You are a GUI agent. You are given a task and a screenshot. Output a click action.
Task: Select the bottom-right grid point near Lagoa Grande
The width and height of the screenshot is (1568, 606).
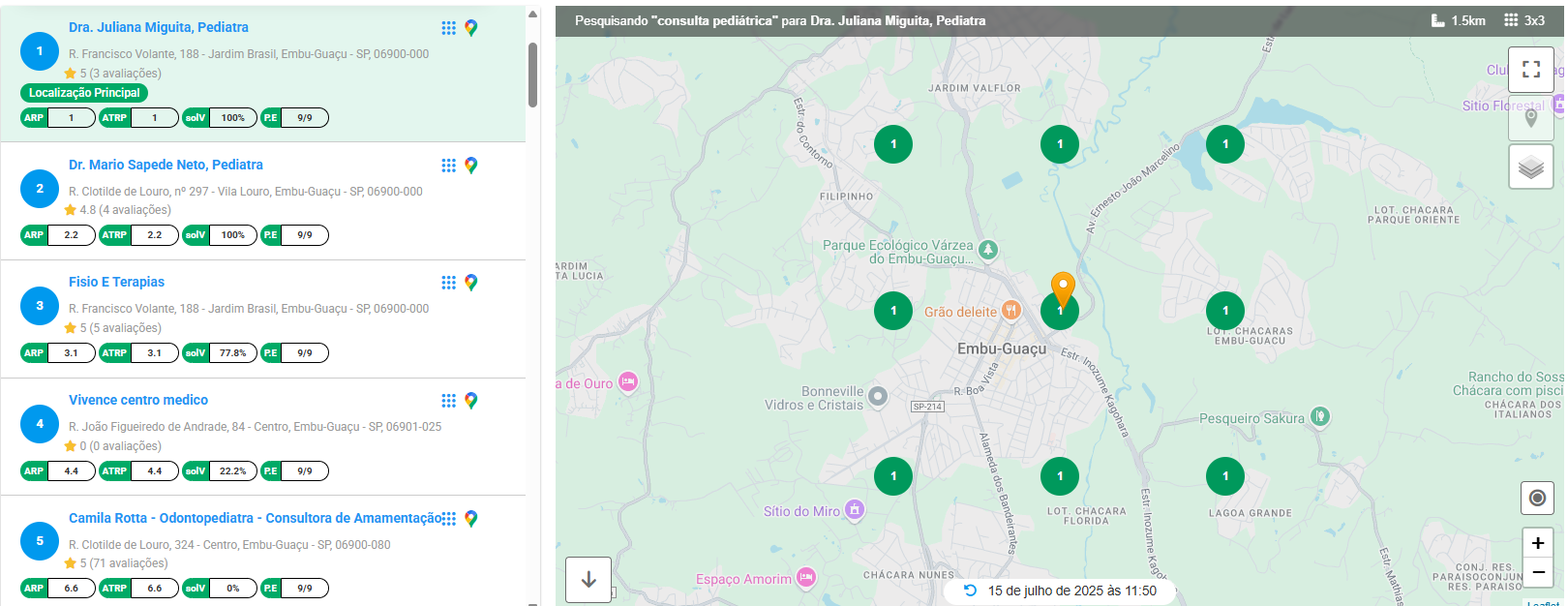click(1225, 476)
